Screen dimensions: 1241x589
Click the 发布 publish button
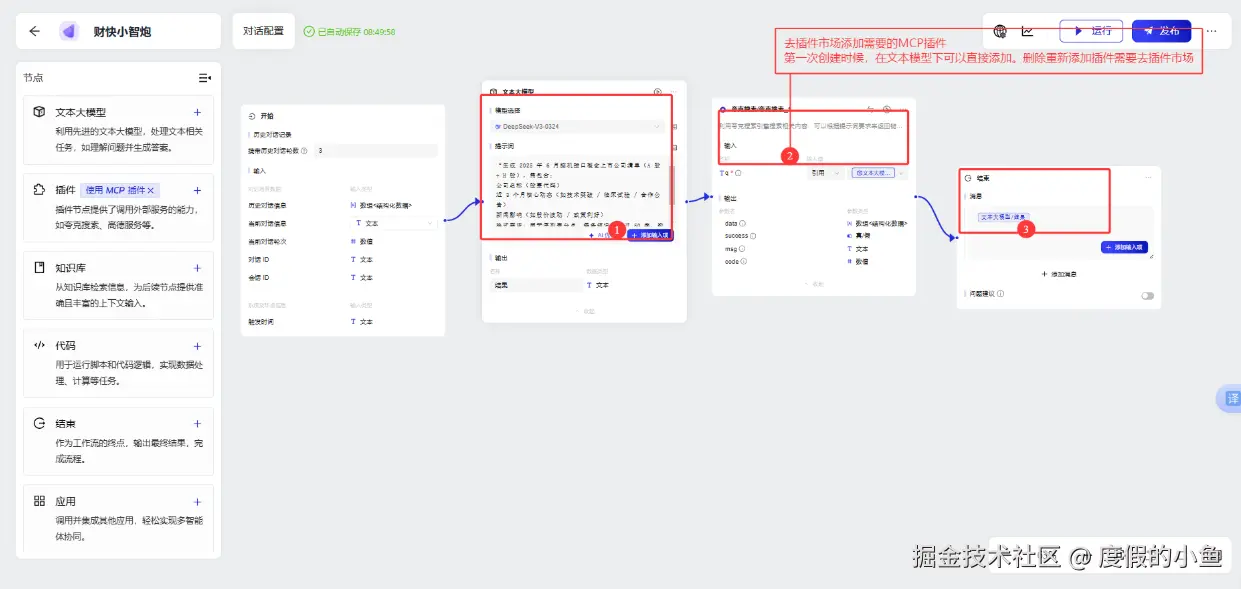(x=1161, y=31)
